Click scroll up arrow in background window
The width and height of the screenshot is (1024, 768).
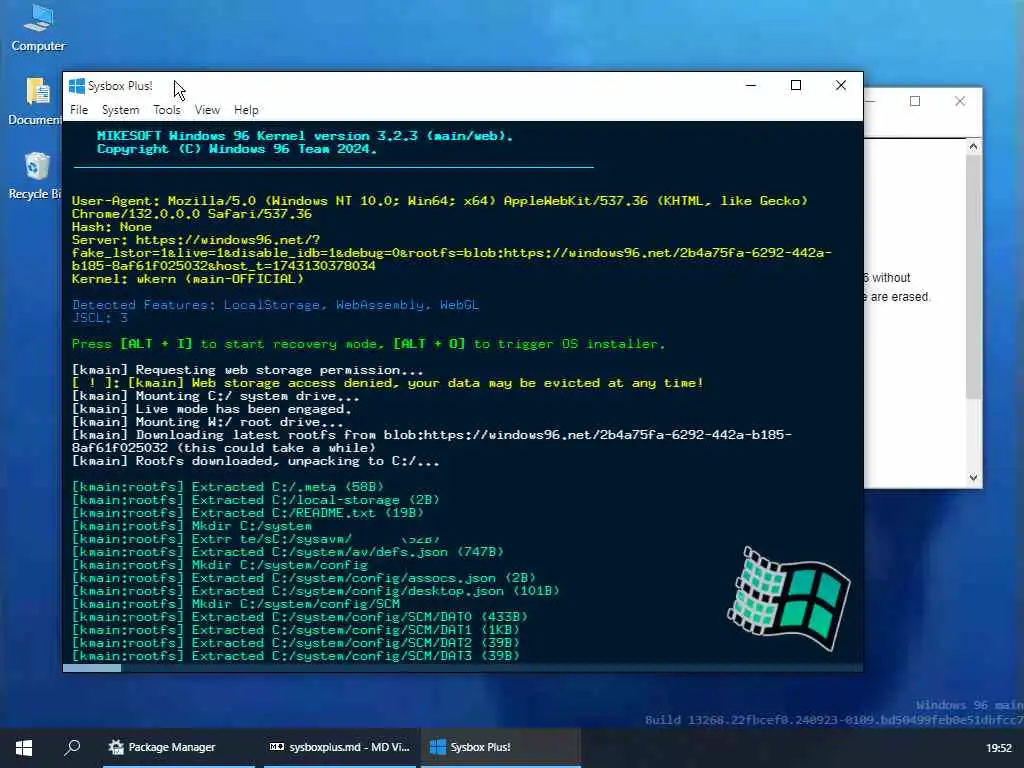(973, 146)
